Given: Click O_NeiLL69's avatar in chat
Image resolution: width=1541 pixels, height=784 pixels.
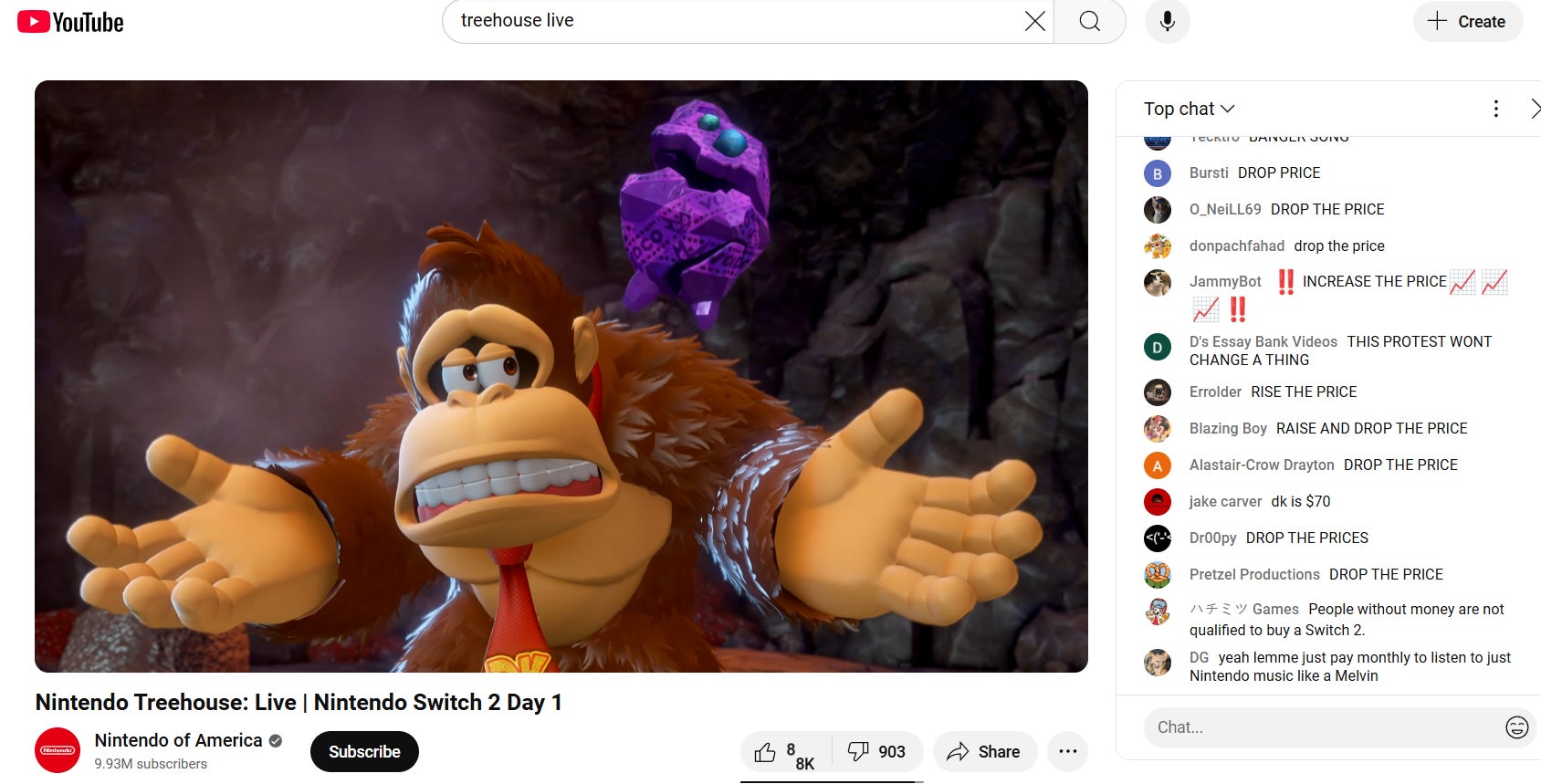Looking at the screenshot, I should [x=1158, y=210].
